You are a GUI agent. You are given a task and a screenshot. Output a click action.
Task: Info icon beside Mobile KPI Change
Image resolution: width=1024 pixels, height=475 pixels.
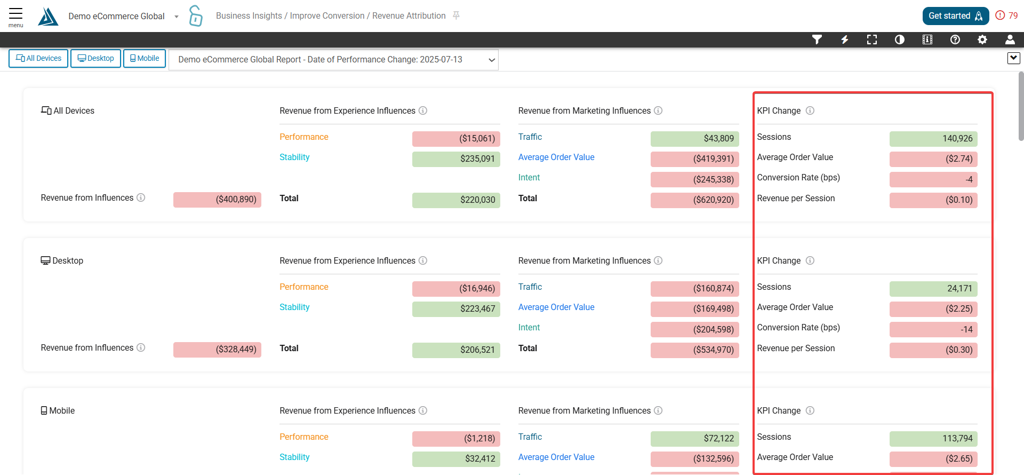810,411
